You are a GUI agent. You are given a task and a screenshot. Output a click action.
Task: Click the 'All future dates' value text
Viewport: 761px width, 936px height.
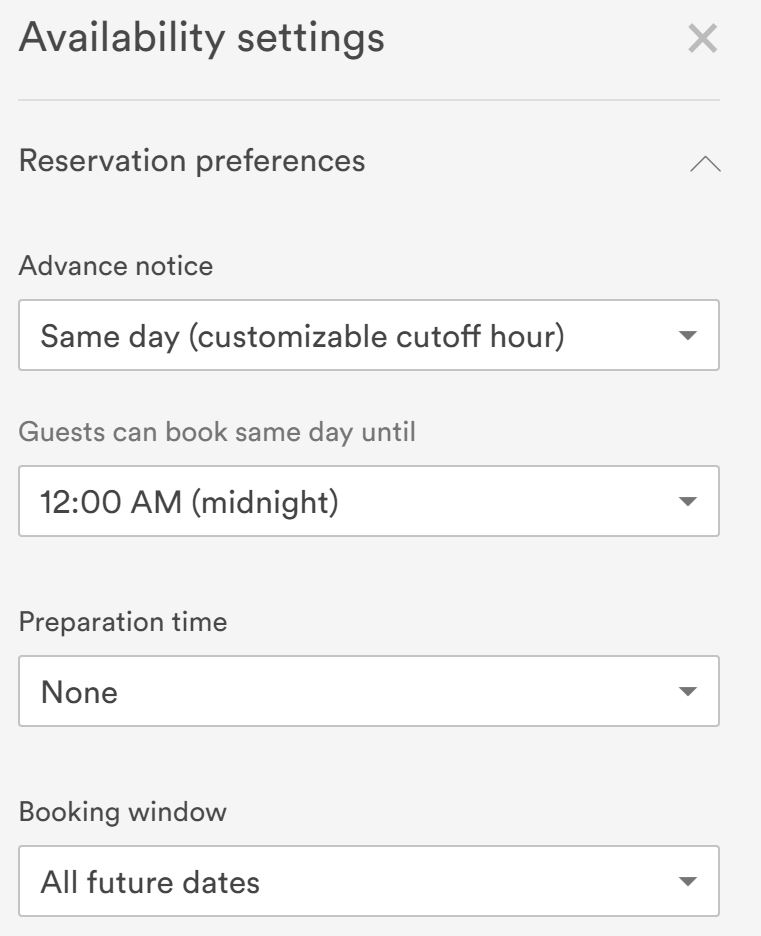point(150,882)
